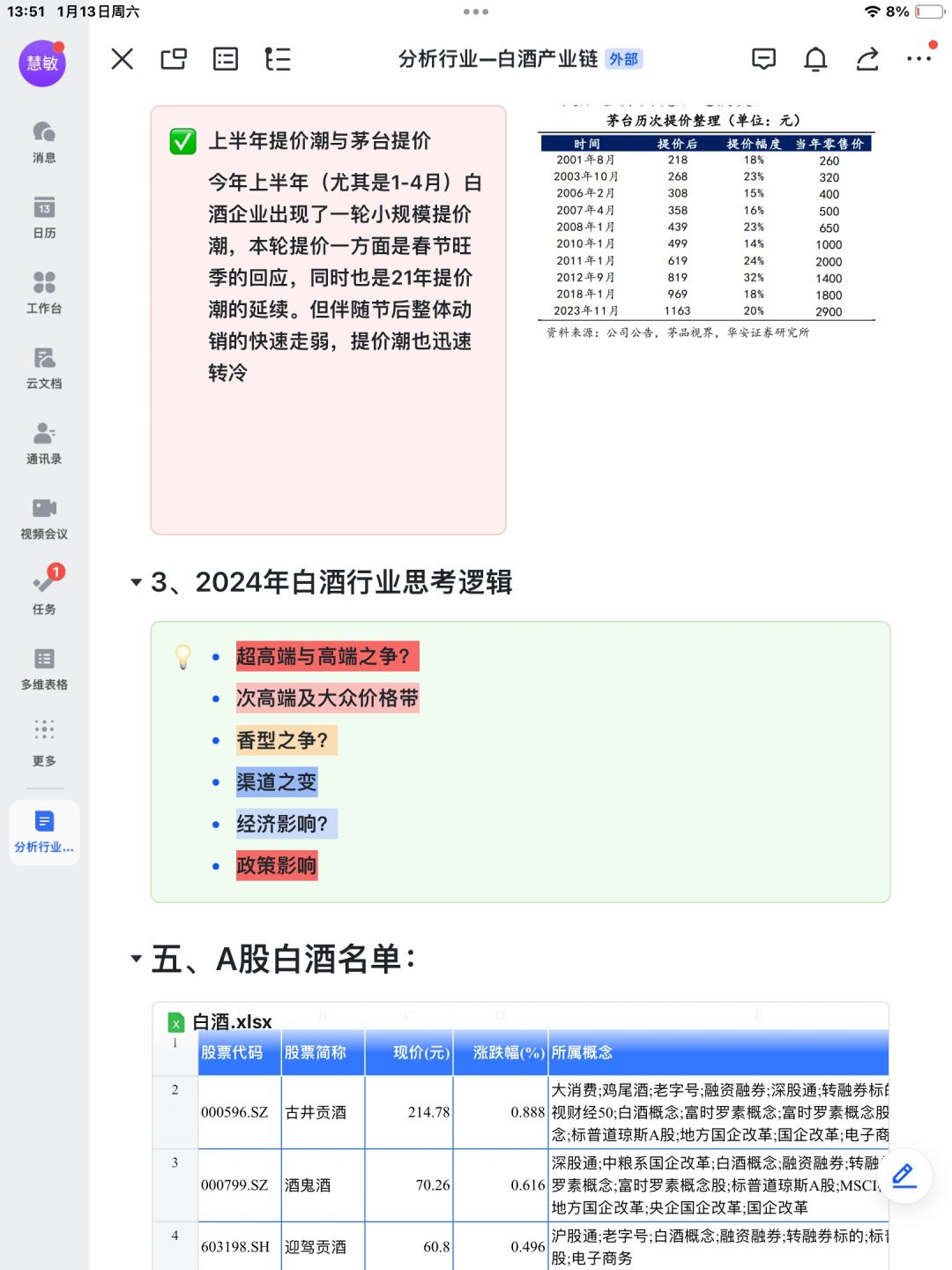Open the notification bell icon
Screen dimensions: 952x1270
(815, 59)
